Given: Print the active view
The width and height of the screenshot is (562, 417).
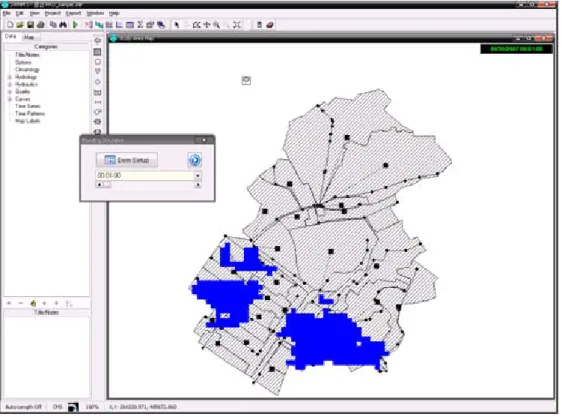Looking at the screenshot, I should (41, 25).
